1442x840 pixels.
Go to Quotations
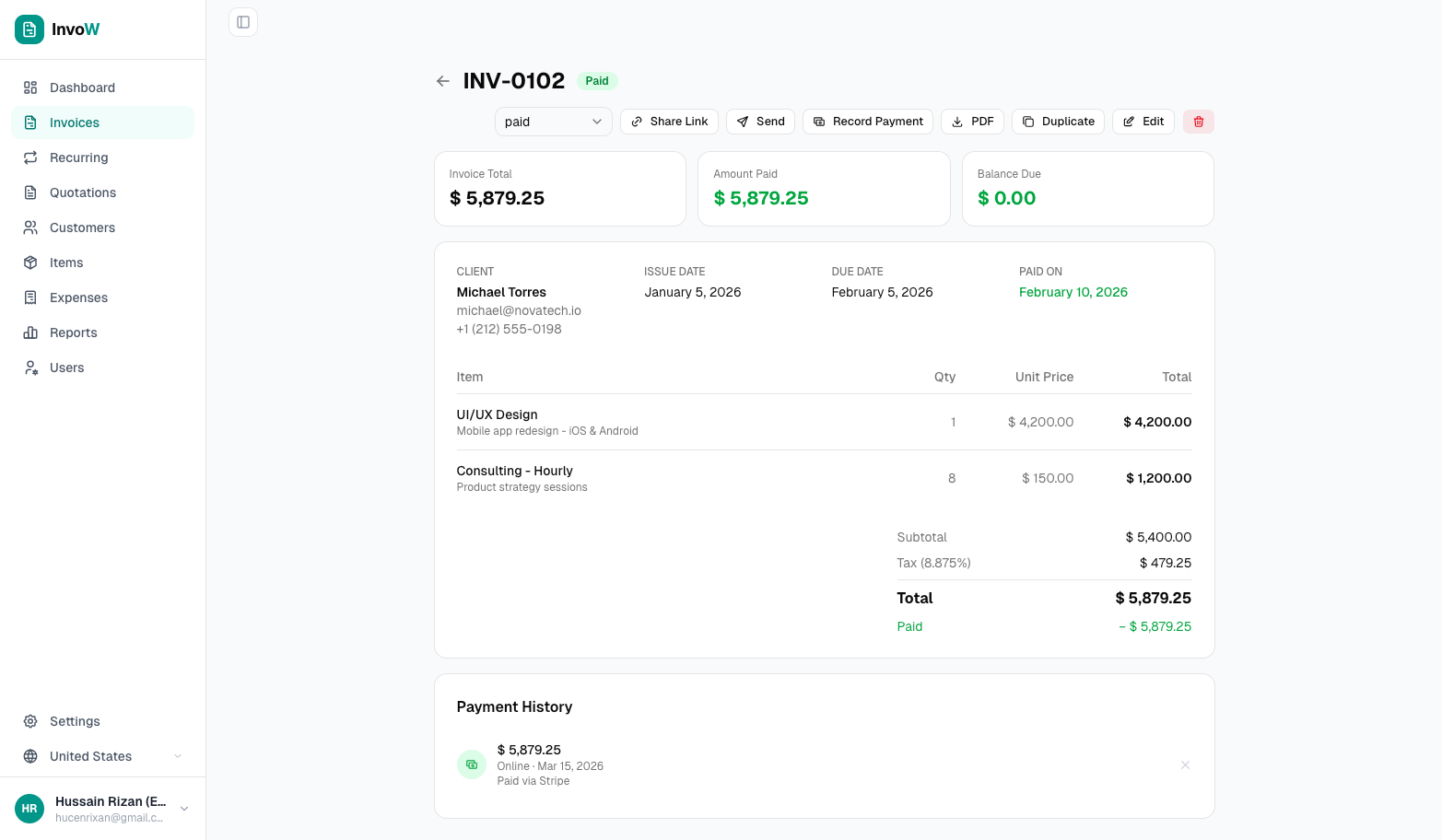[102, 192]
